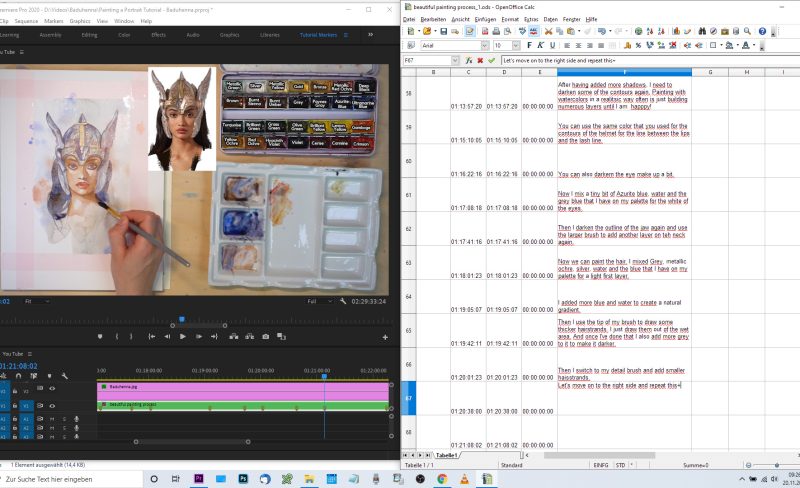This screenshot has height=488, width=800.
Task: Open the Function Wizard fx icon
Action: click(468, 60)
